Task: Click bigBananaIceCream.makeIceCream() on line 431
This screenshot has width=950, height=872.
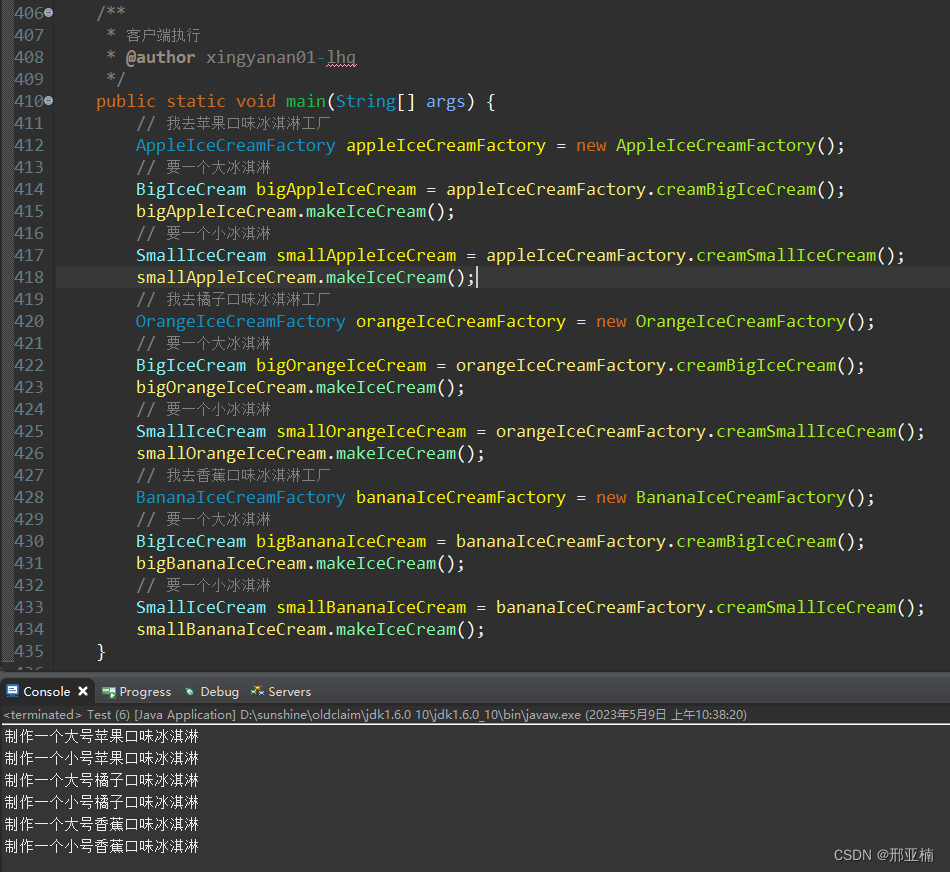Action: click(x=300, y=564)
